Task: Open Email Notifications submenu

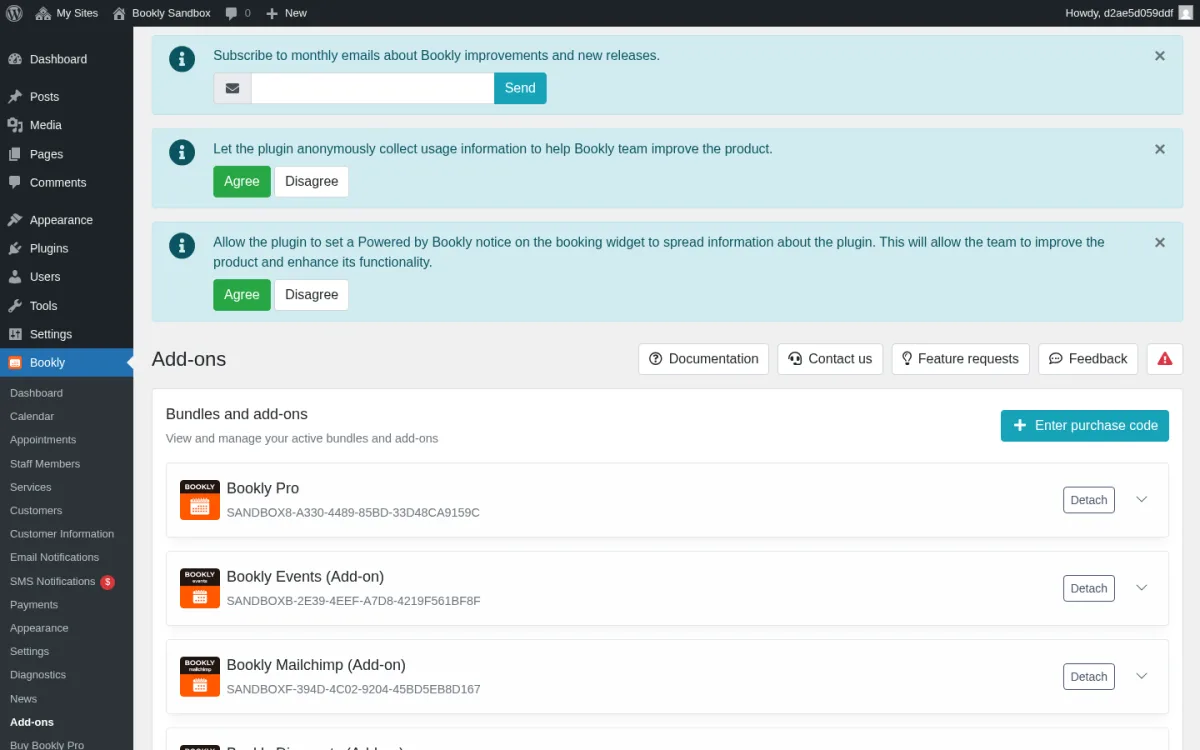Action: tap(55, 557)
